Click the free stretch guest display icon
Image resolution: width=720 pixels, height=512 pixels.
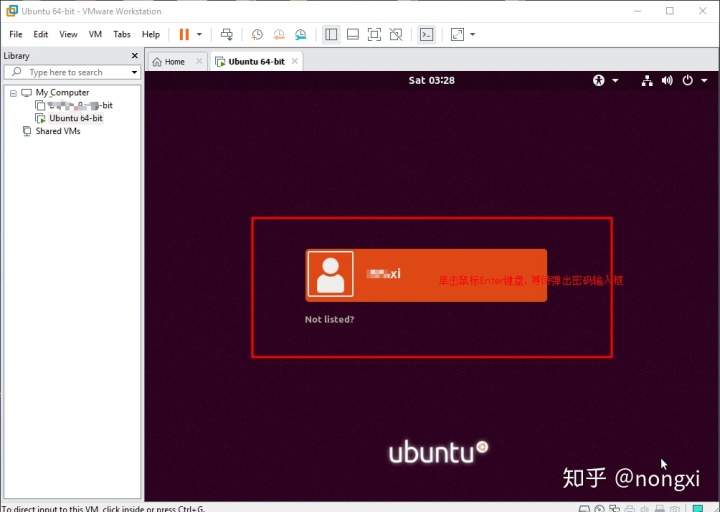(x=457, y=34)
